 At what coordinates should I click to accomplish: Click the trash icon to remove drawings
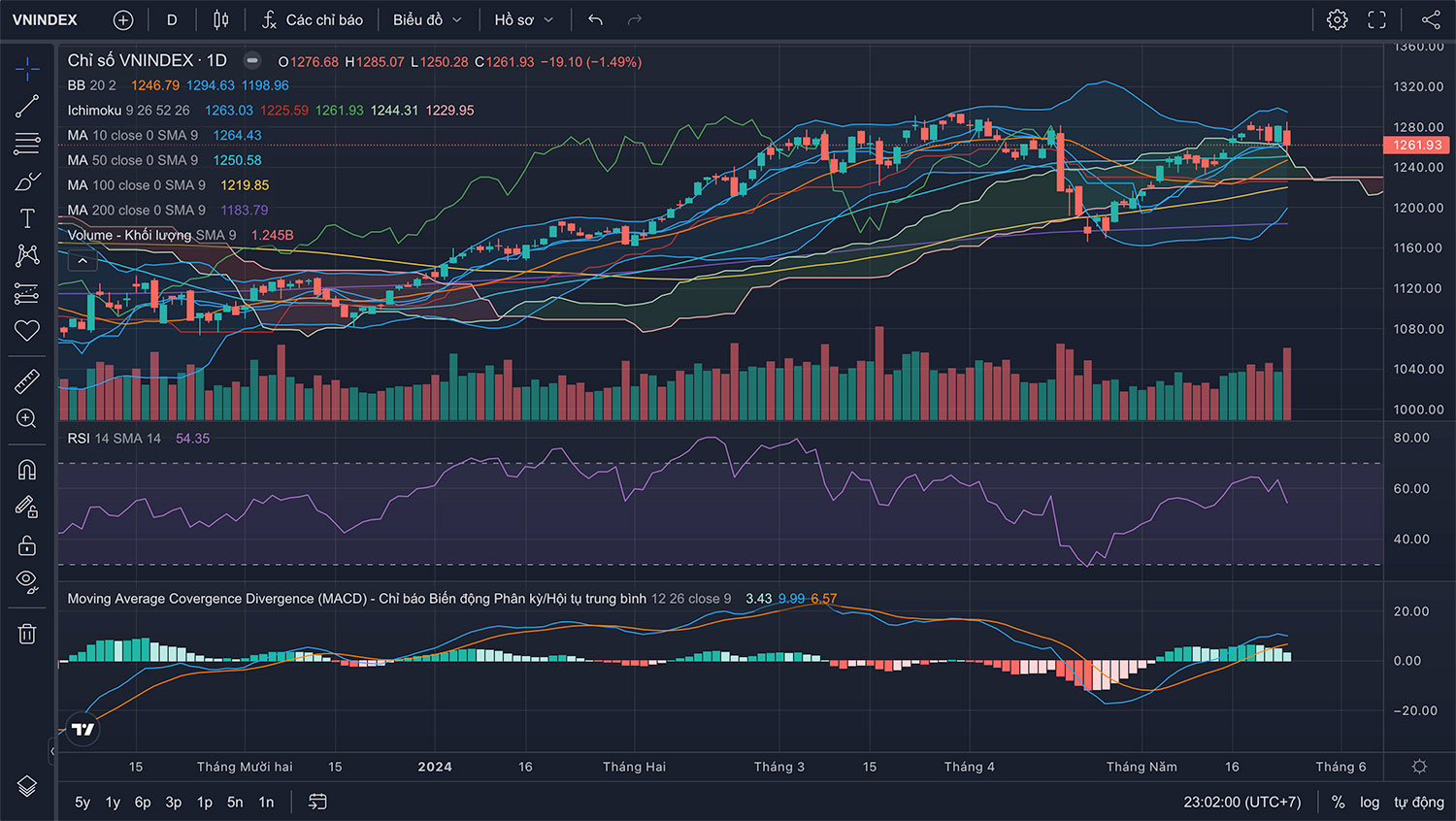click(27, 634)
